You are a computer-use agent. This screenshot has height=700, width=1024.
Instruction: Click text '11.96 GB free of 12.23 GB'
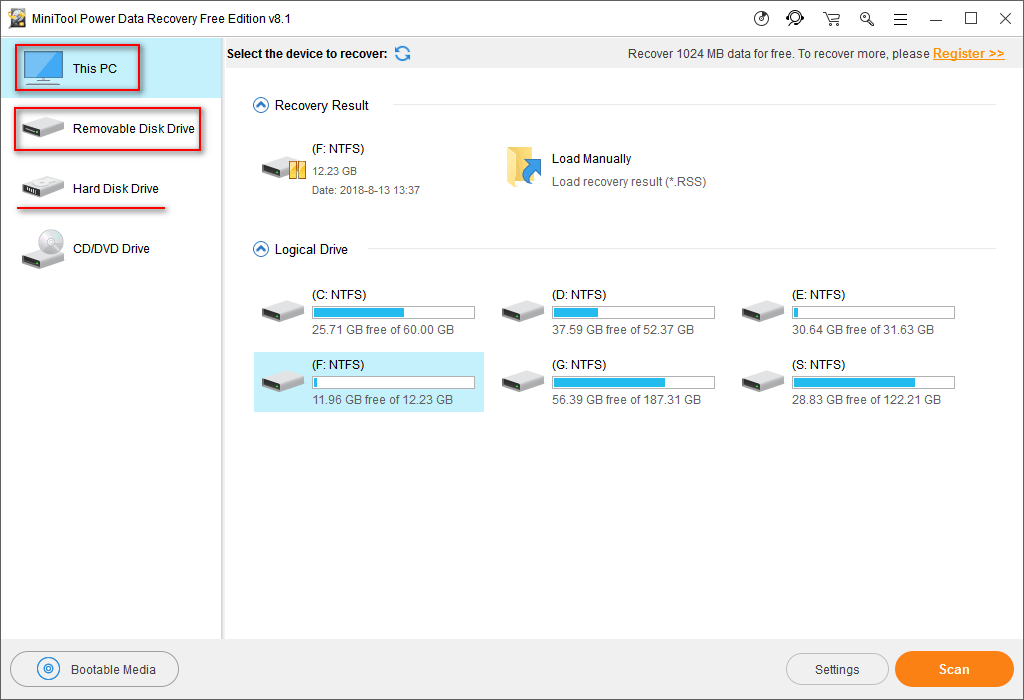pyautogui.click(x=383, y=400)
